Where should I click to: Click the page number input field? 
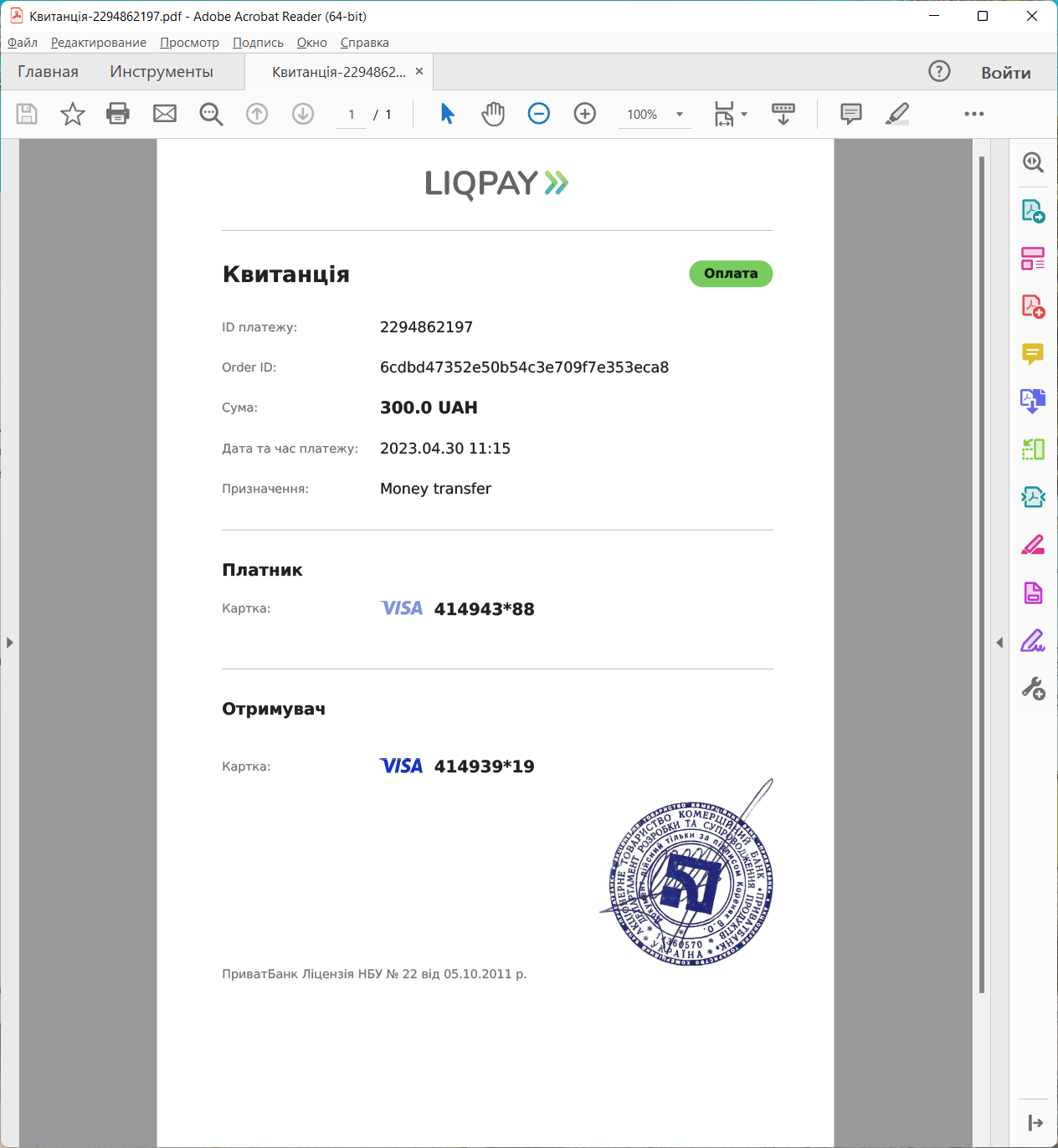point(352,115)
